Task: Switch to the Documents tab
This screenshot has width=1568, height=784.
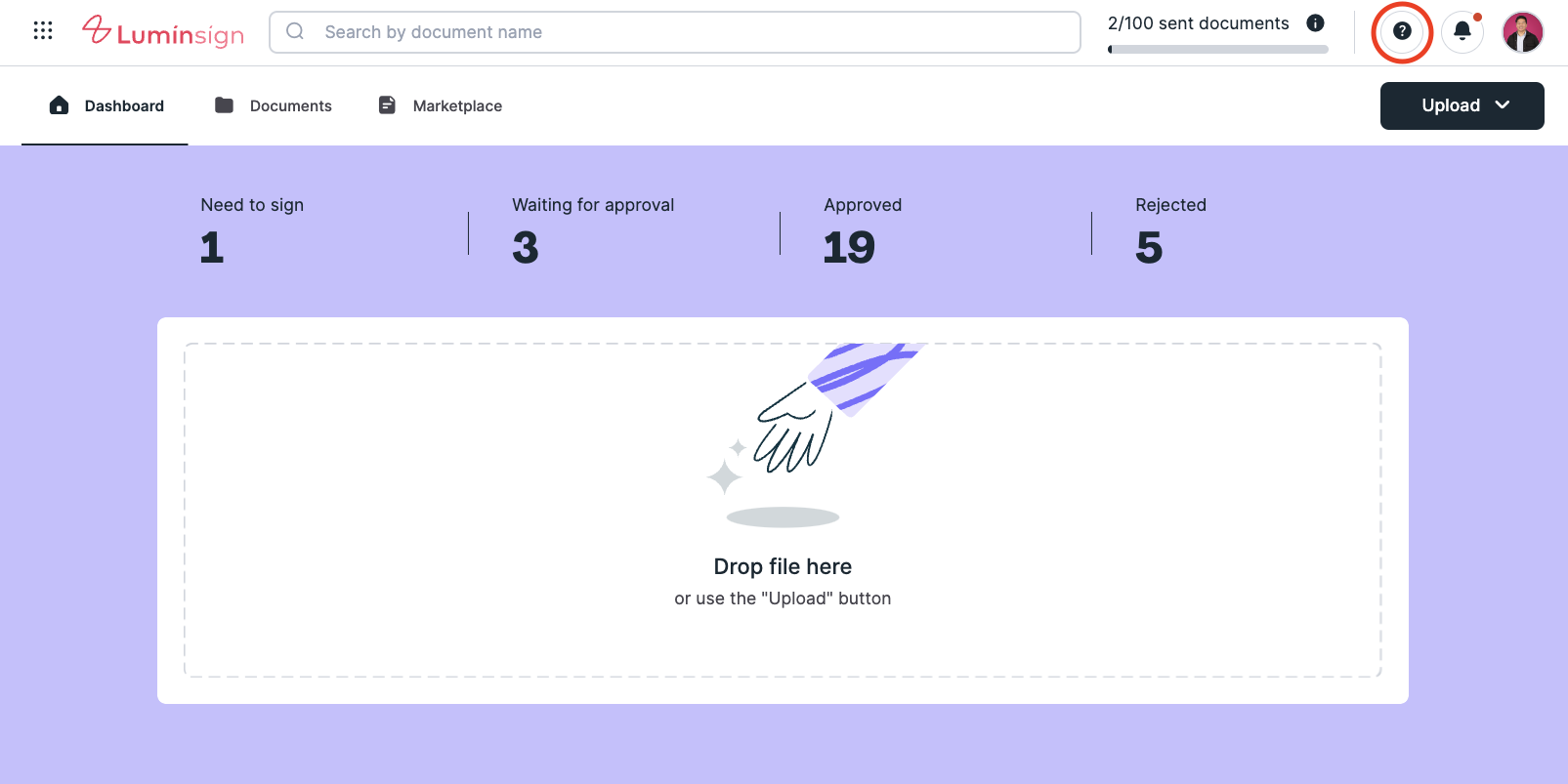Action: coord(290,105)
